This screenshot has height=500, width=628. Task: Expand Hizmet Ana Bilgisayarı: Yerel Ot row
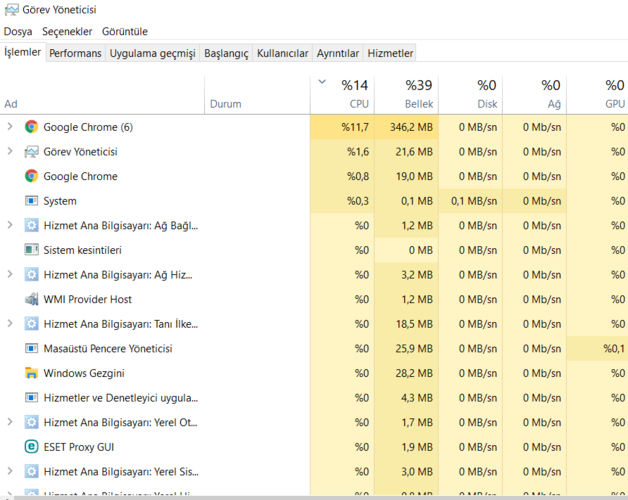tap(10, 422)
